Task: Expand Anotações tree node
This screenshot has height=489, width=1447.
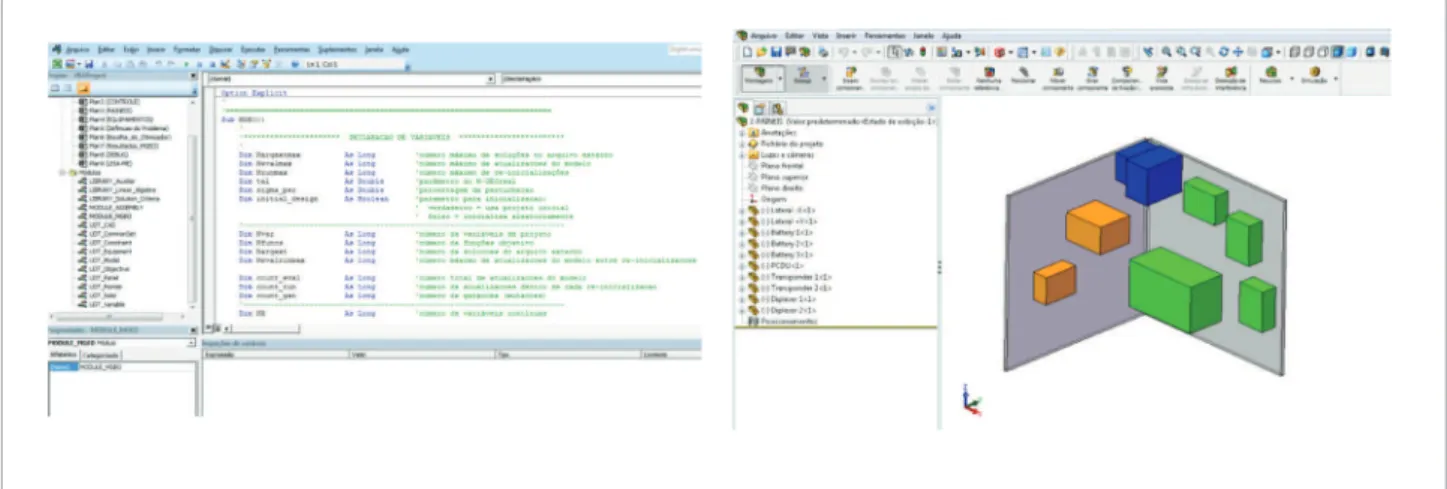Action: tap(740, 133)
